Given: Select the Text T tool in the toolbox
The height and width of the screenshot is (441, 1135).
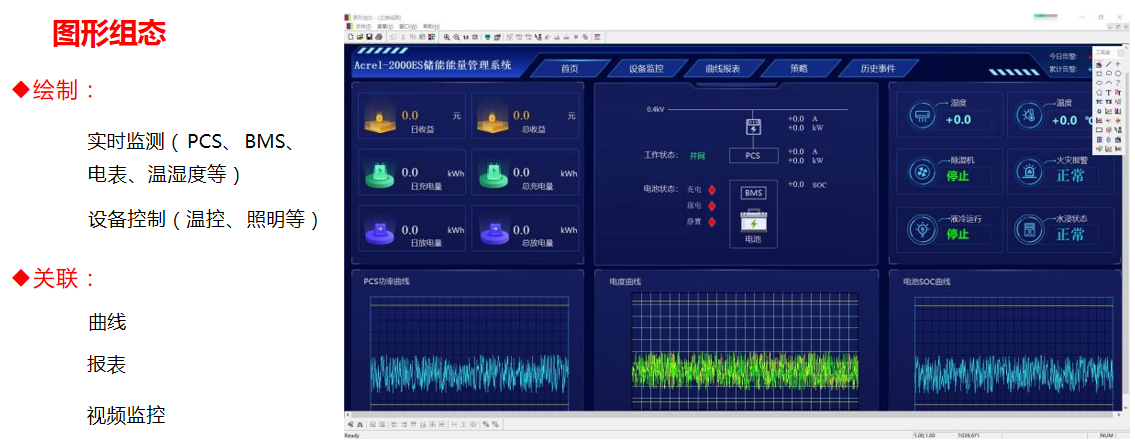Looking at the screenshot, I should (1108, 92).
